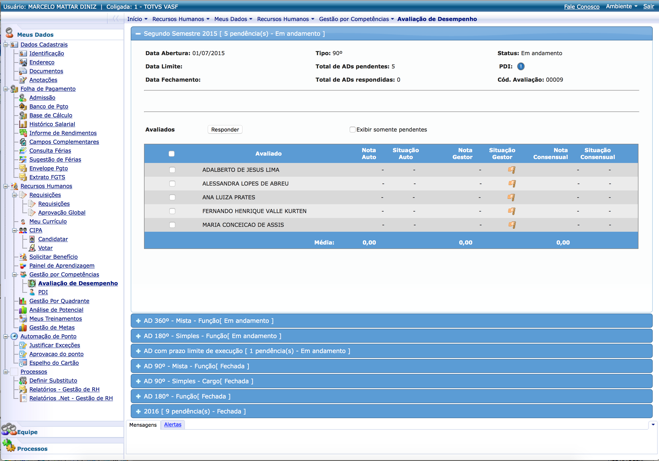Click the blue PDI info icon
The width and height of the screenshot is (659, 461).
pyautogui.click(x=521, y=66)
